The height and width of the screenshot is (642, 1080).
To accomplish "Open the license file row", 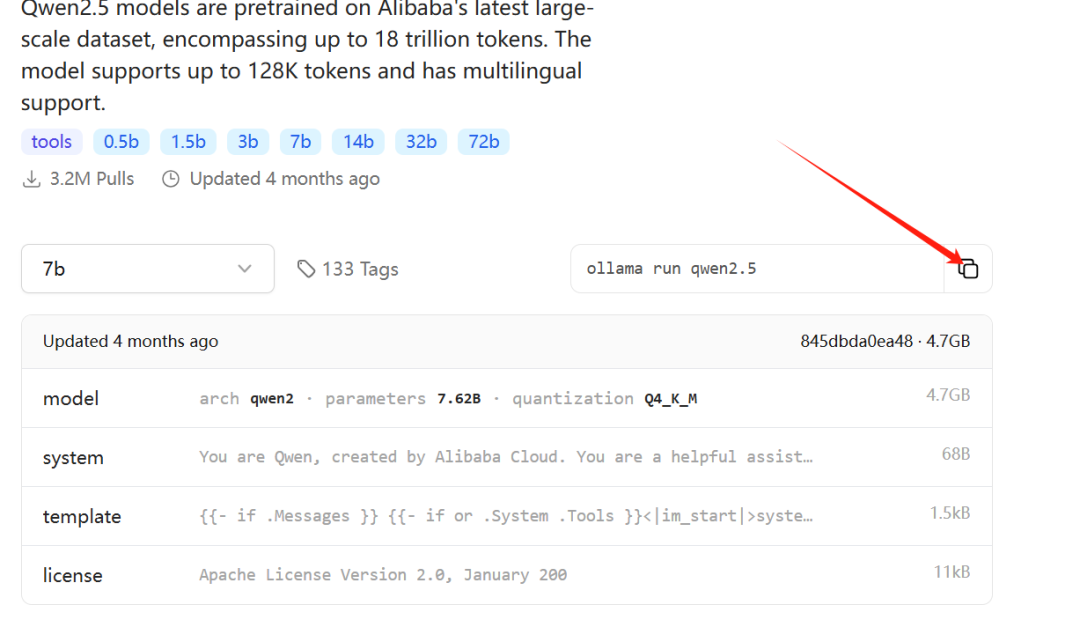I will (x=507, y=575).
